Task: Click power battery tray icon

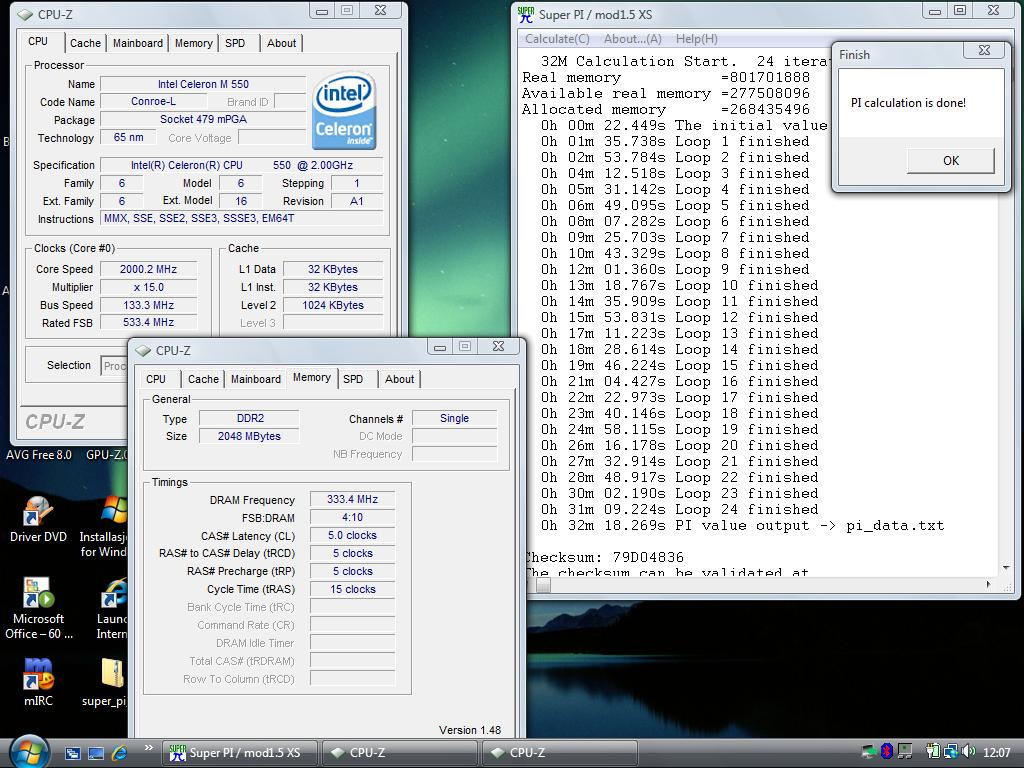Action: (x=932, y=752)
